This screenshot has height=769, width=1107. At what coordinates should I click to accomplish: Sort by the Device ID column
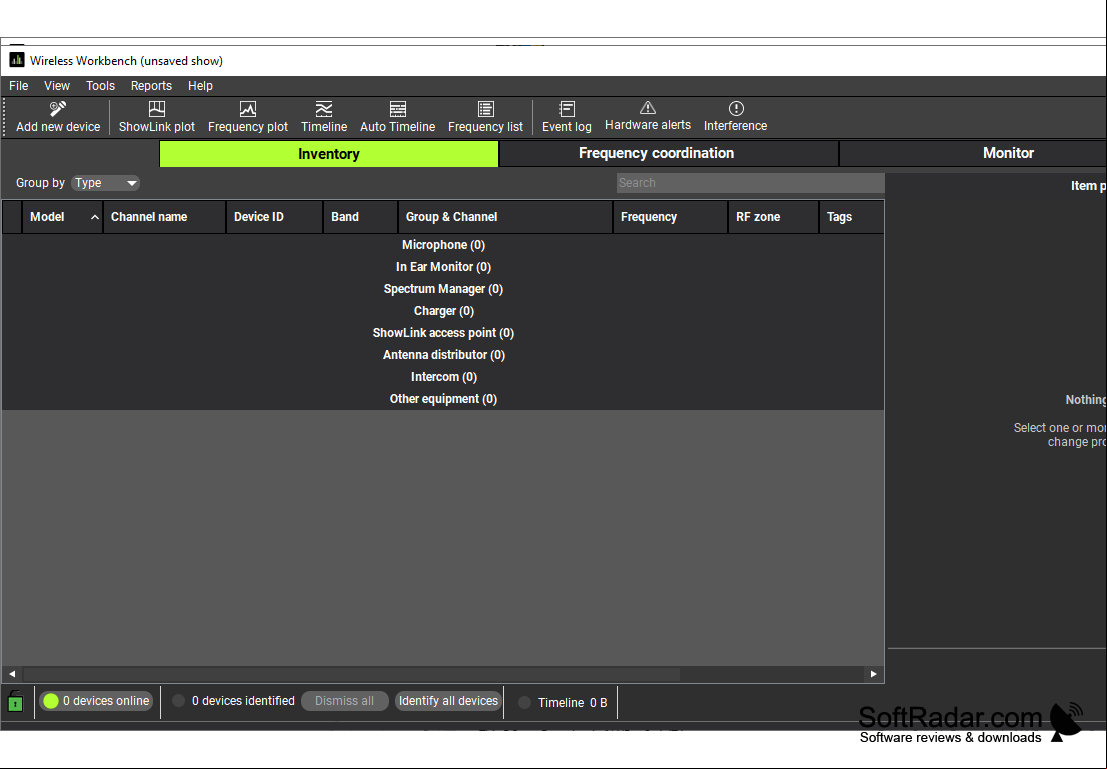point(275,217)
